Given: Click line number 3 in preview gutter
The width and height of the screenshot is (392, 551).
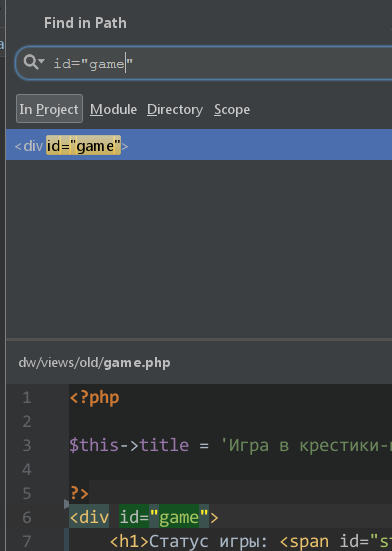Looking at the screenshot, I should tap(27, 446).
